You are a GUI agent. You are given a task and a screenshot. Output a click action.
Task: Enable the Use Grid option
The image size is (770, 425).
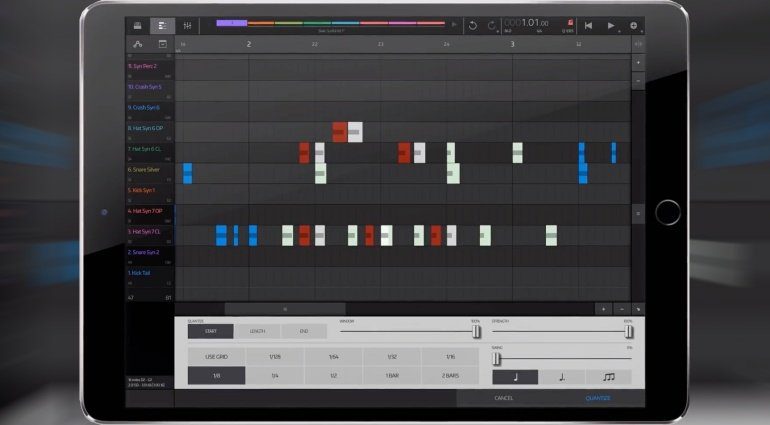click(x=216, y=356)
